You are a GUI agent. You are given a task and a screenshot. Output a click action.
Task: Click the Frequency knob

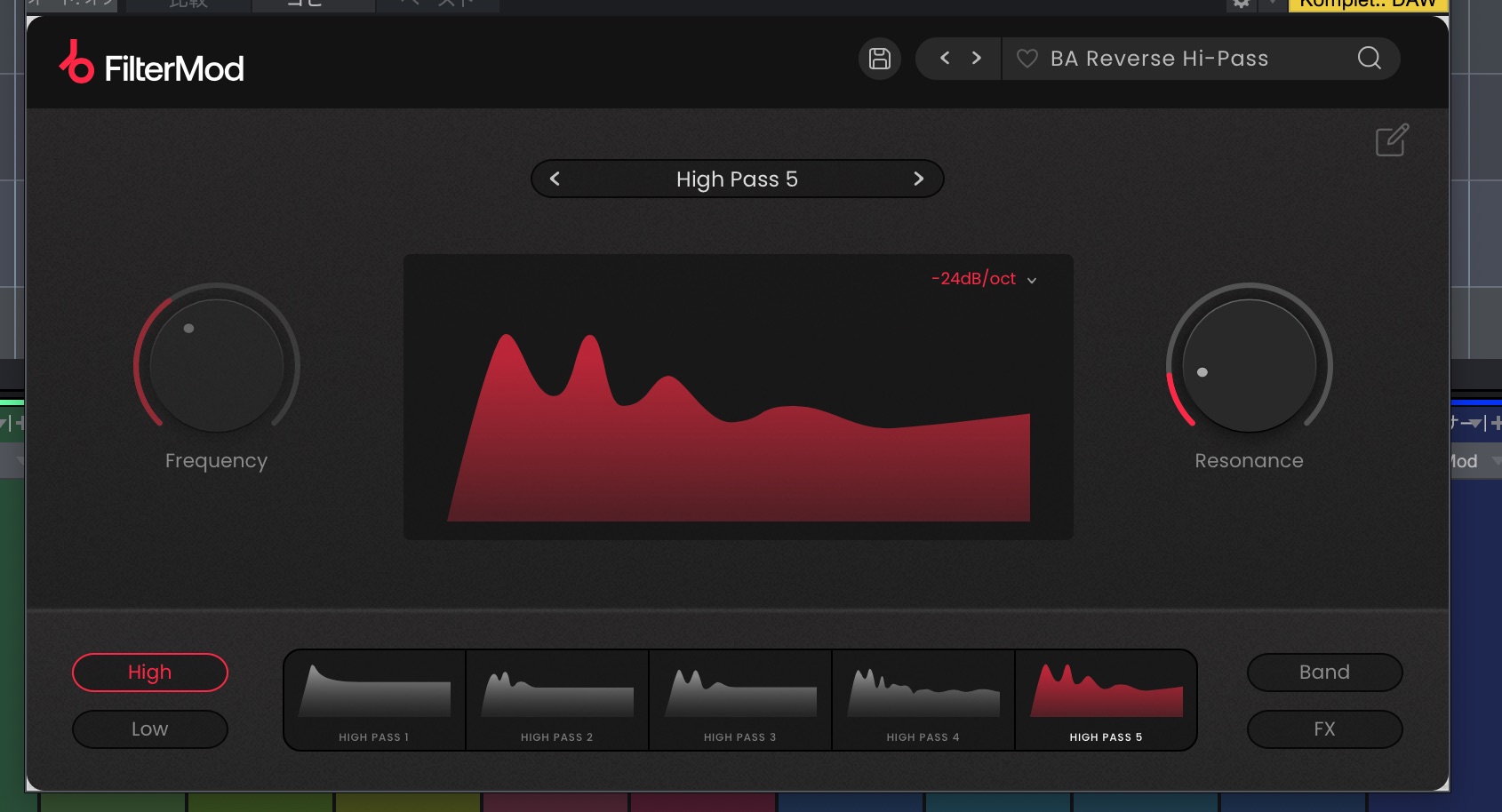coord(216,365)
